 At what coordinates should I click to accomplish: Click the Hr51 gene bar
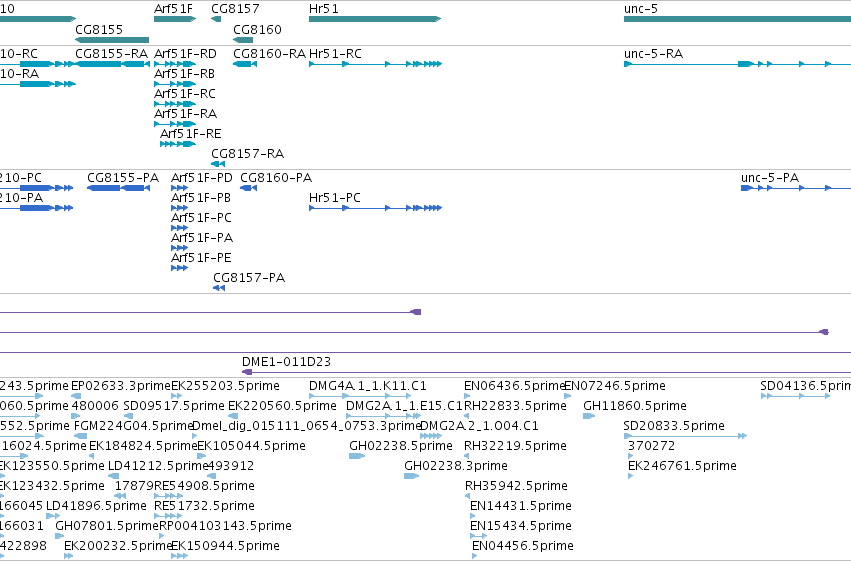point(375,19)
